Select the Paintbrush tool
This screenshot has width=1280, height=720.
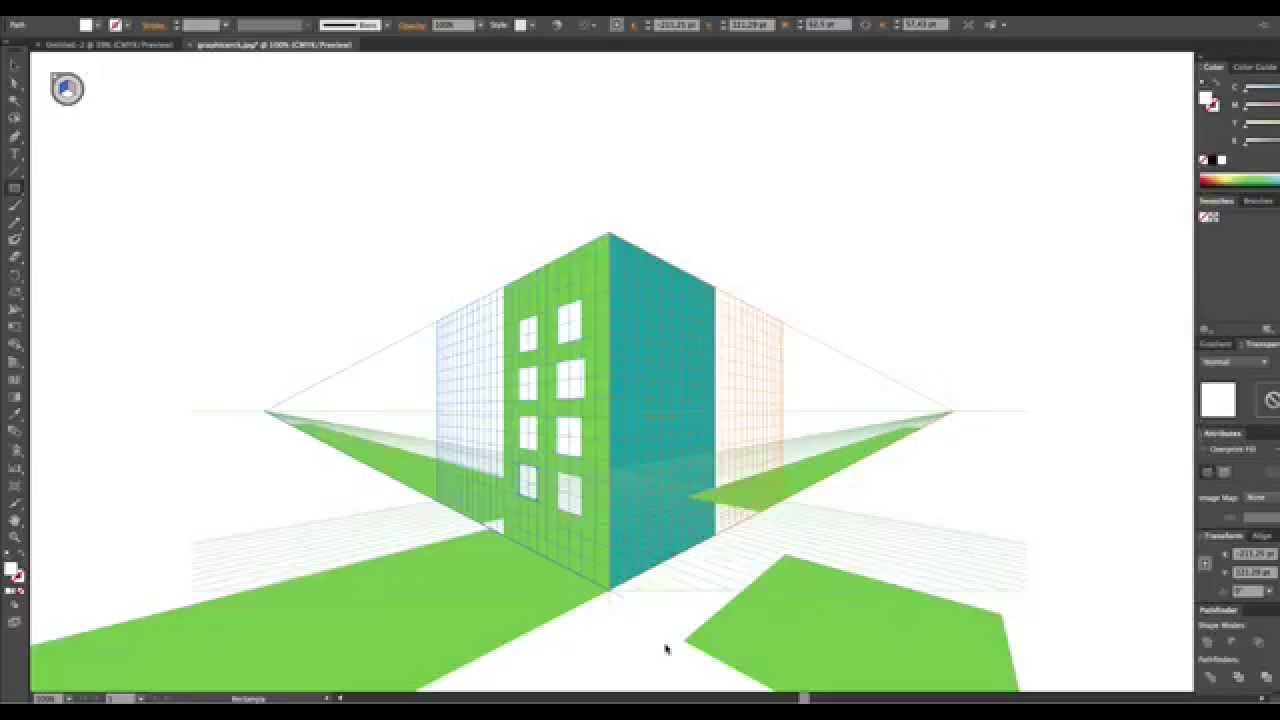click(14, 206)
